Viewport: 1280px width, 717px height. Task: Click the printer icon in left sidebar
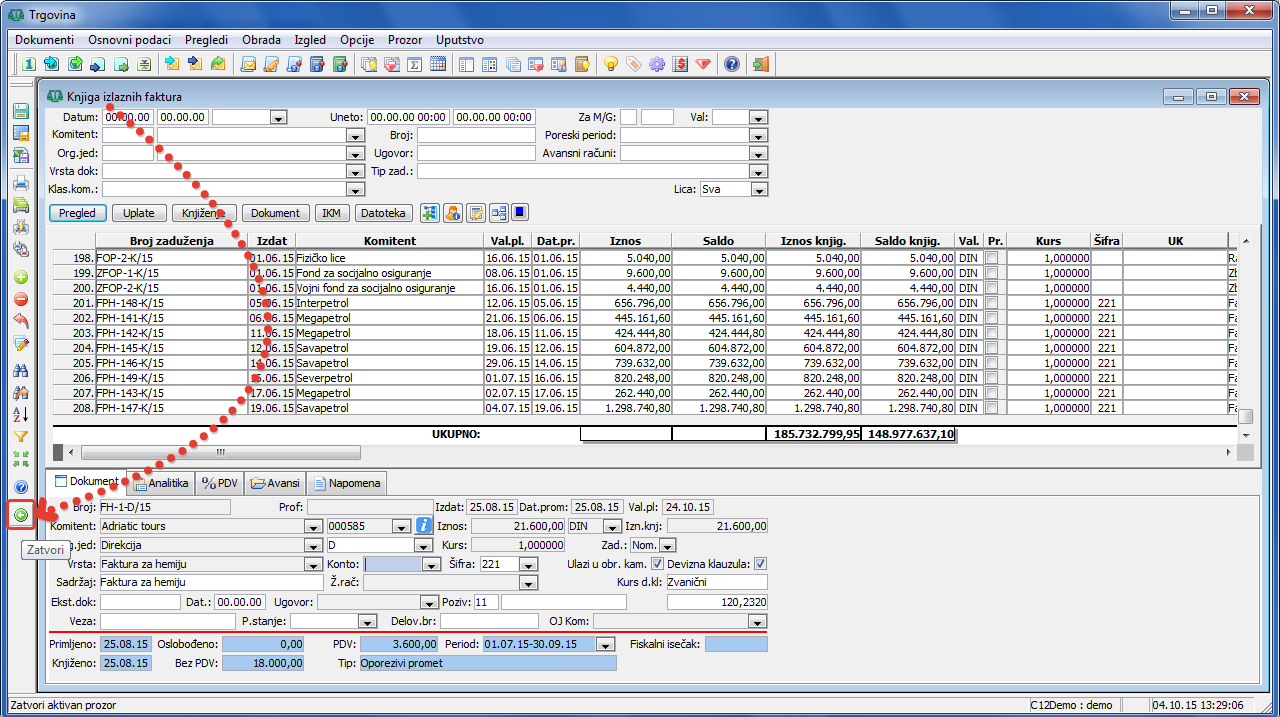click(21, 183)
